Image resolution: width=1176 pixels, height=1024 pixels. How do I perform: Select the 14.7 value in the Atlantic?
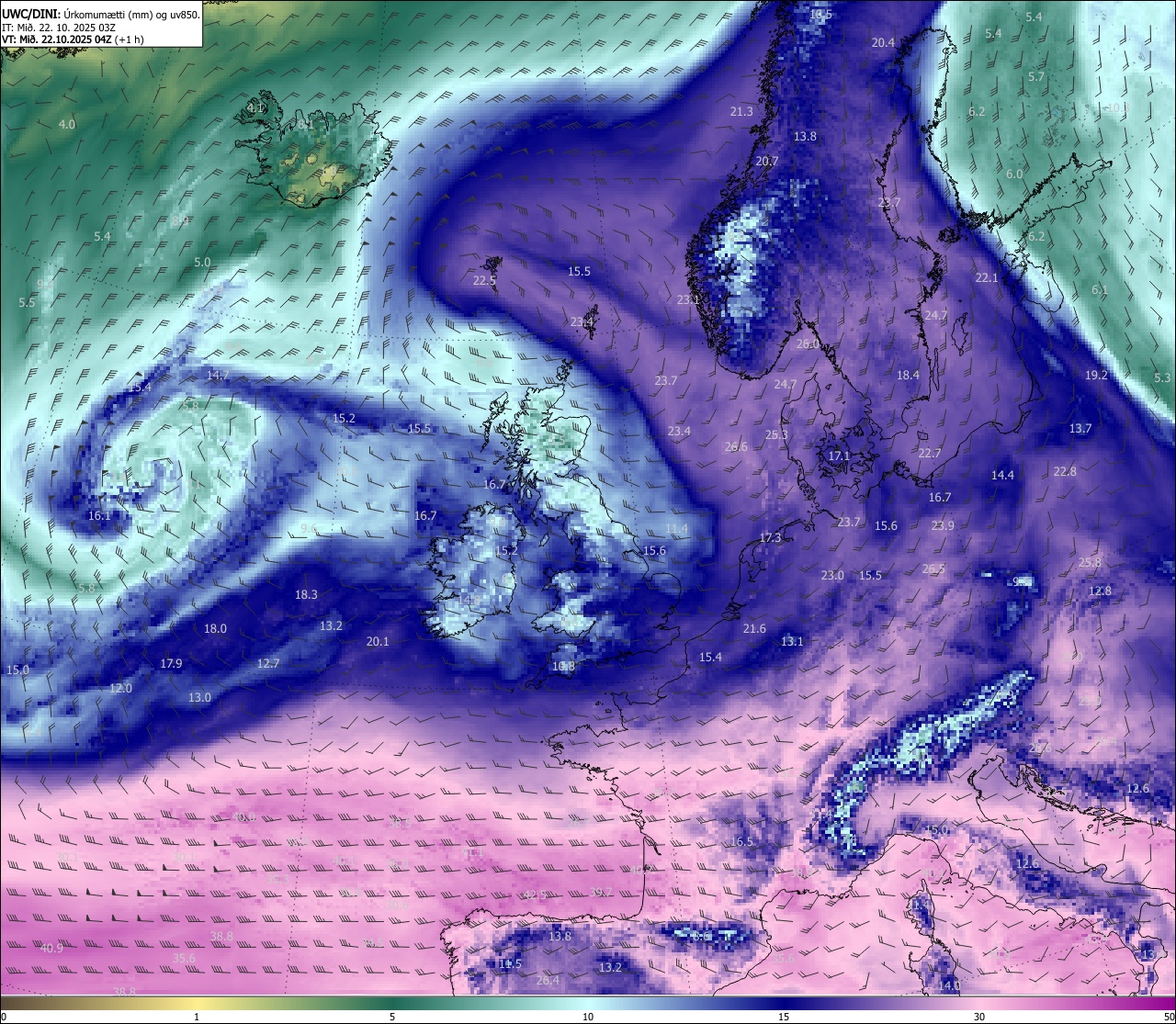[218, 375]
